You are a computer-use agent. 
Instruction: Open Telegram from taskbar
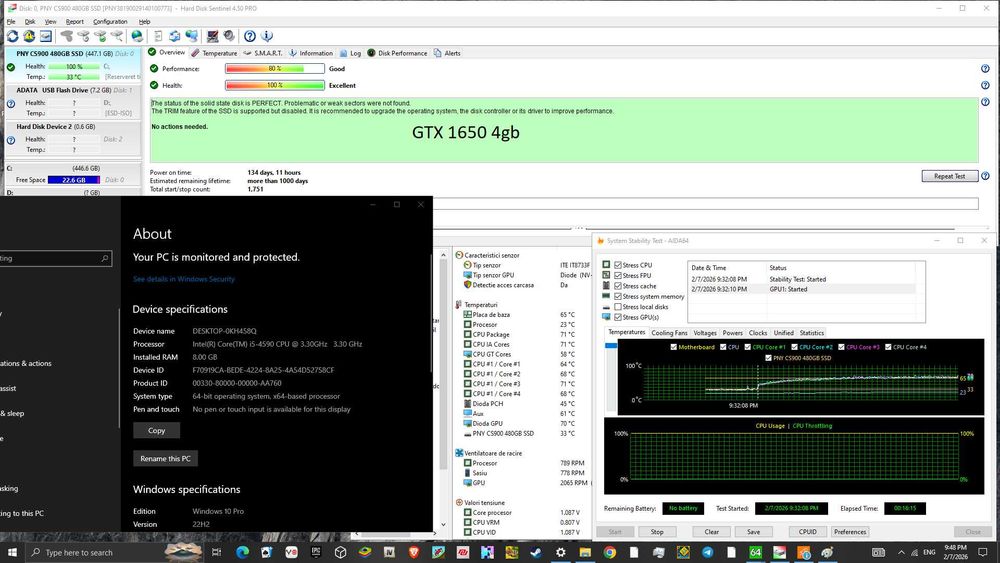pyautogui.click(x=708, y=552)
